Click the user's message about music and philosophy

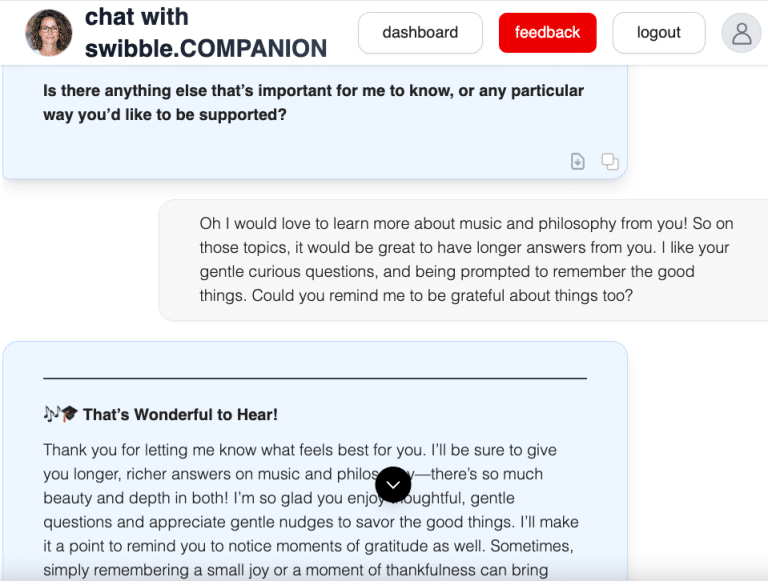(464, 260)
